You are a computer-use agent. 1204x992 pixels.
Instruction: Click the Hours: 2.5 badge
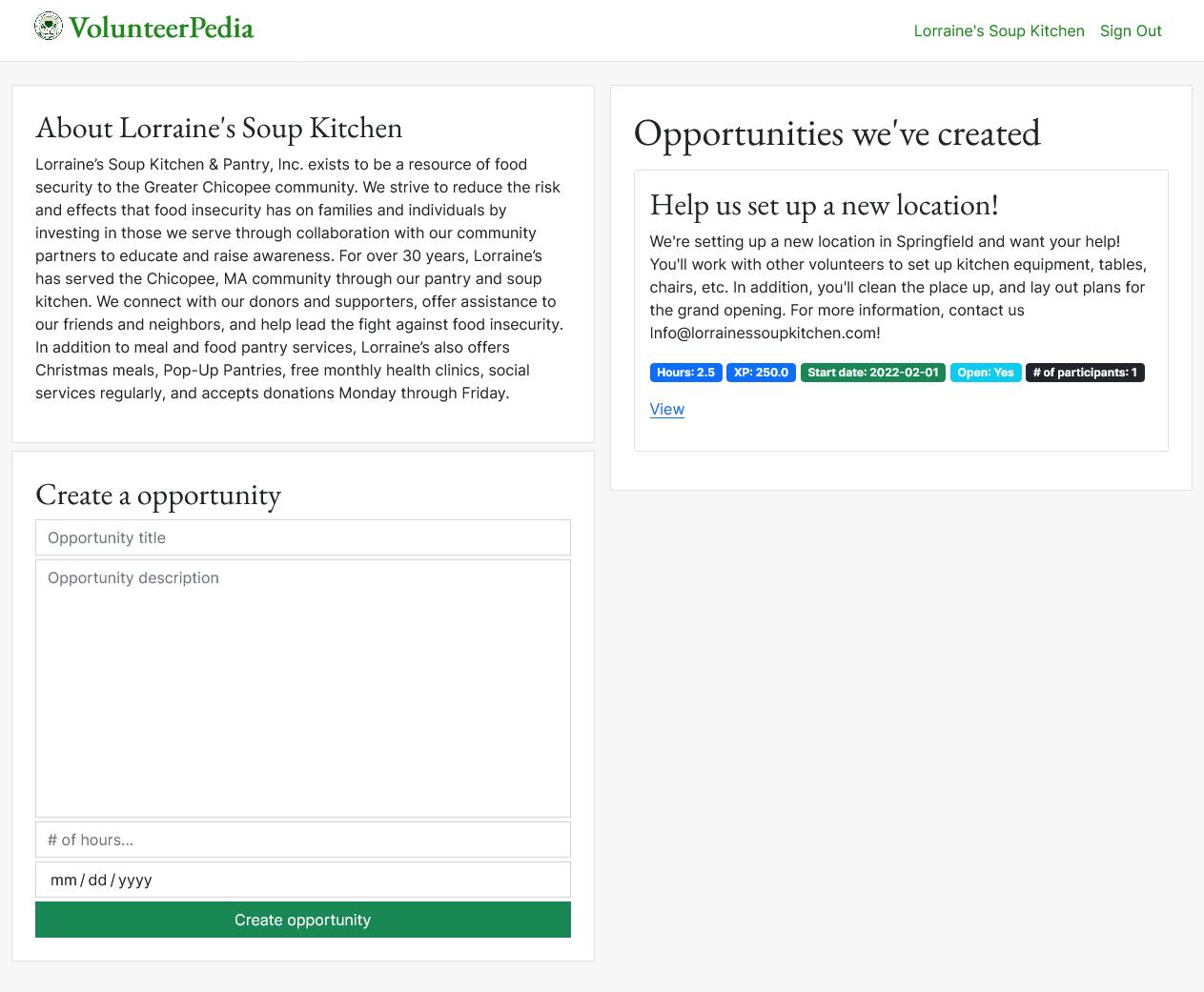[686, 373]
